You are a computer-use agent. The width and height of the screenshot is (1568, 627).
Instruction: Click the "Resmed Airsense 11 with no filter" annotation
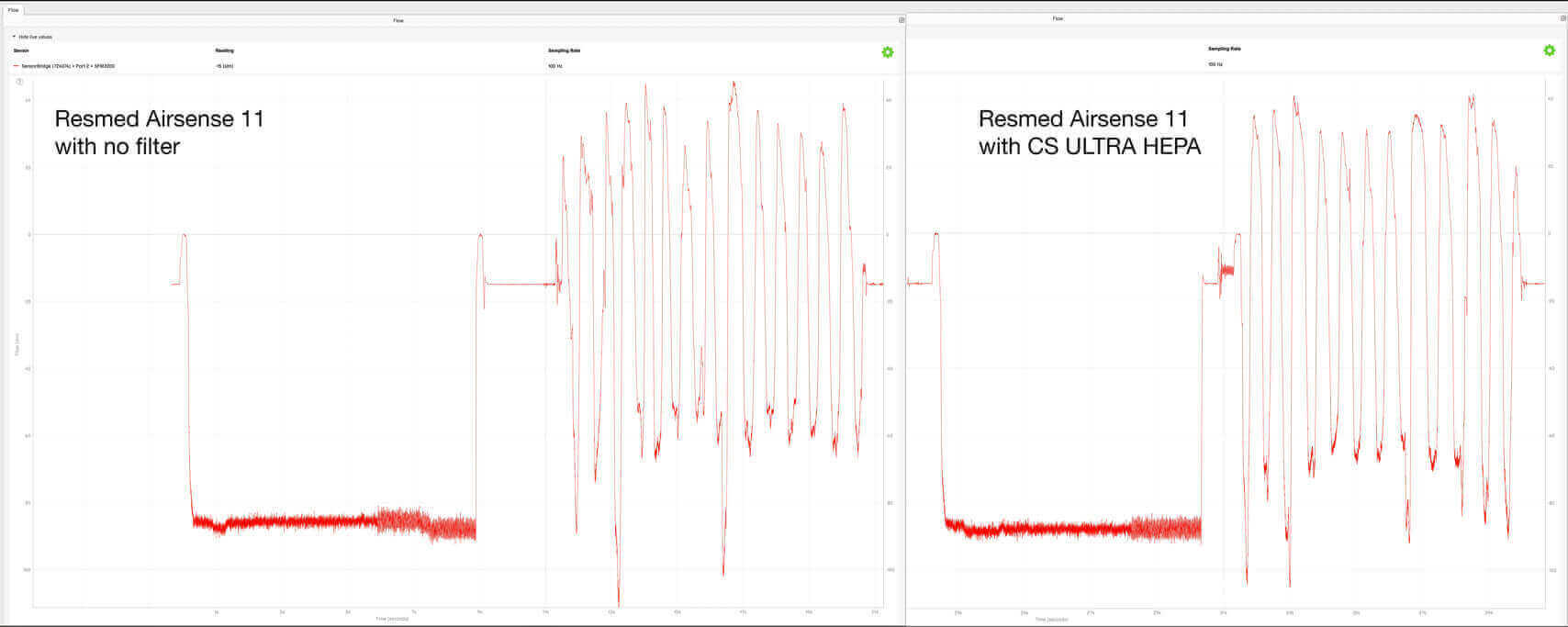coord(159,132)
